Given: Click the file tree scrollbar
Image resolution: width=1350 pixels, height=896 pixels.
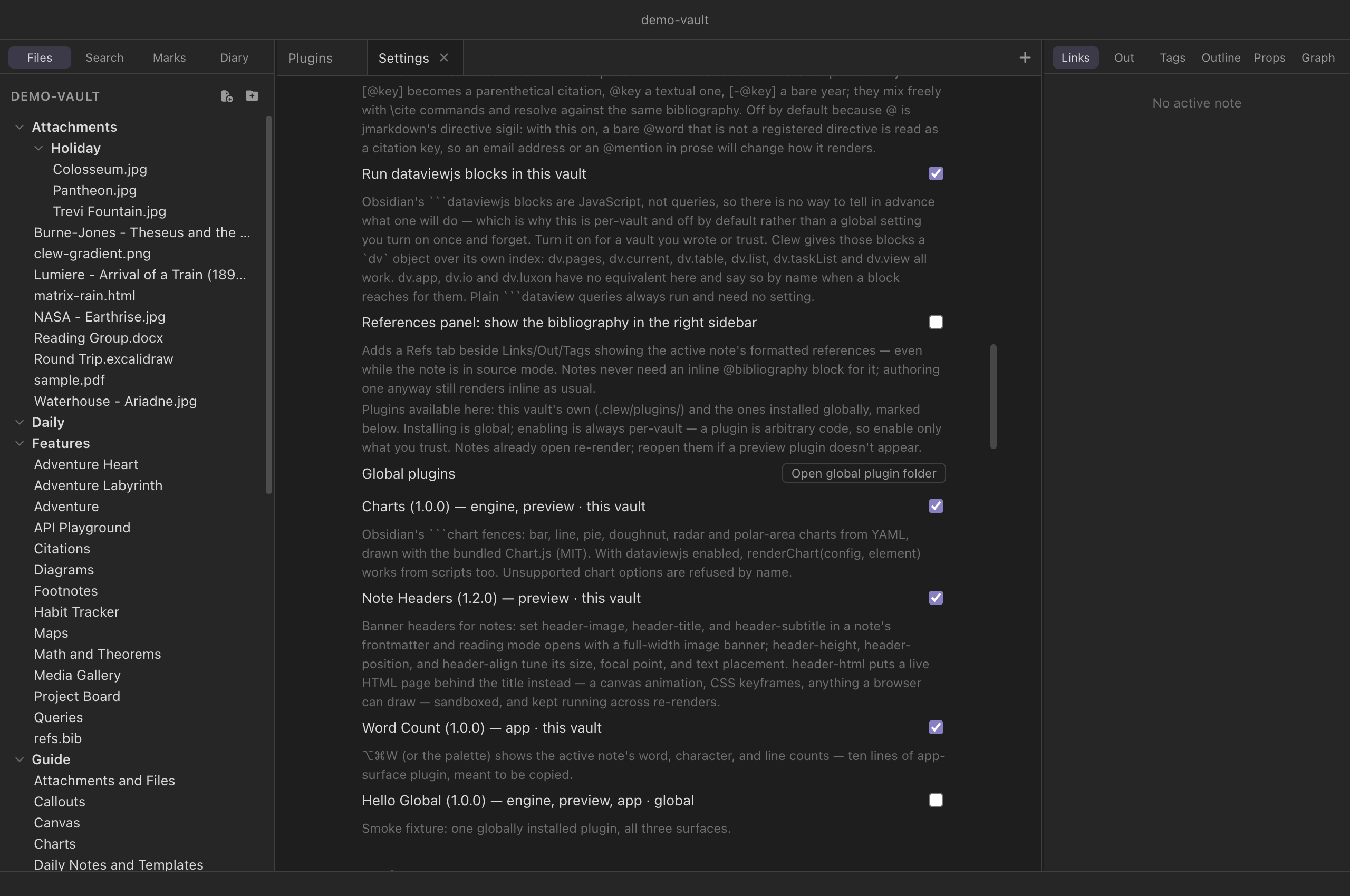Looking at the screenshot, I should 269,305.
